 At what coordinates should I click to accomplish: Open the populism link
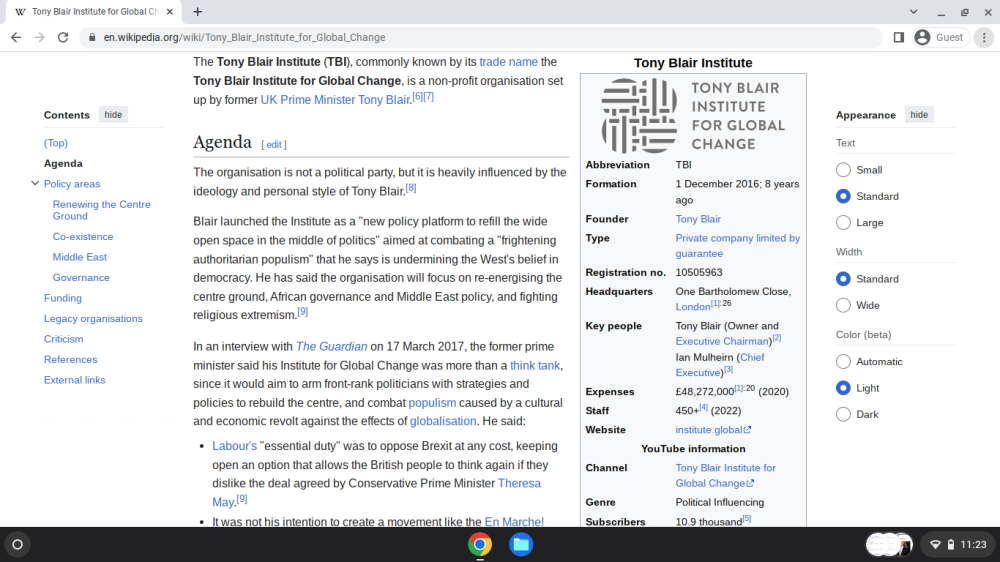coord(432,403)
